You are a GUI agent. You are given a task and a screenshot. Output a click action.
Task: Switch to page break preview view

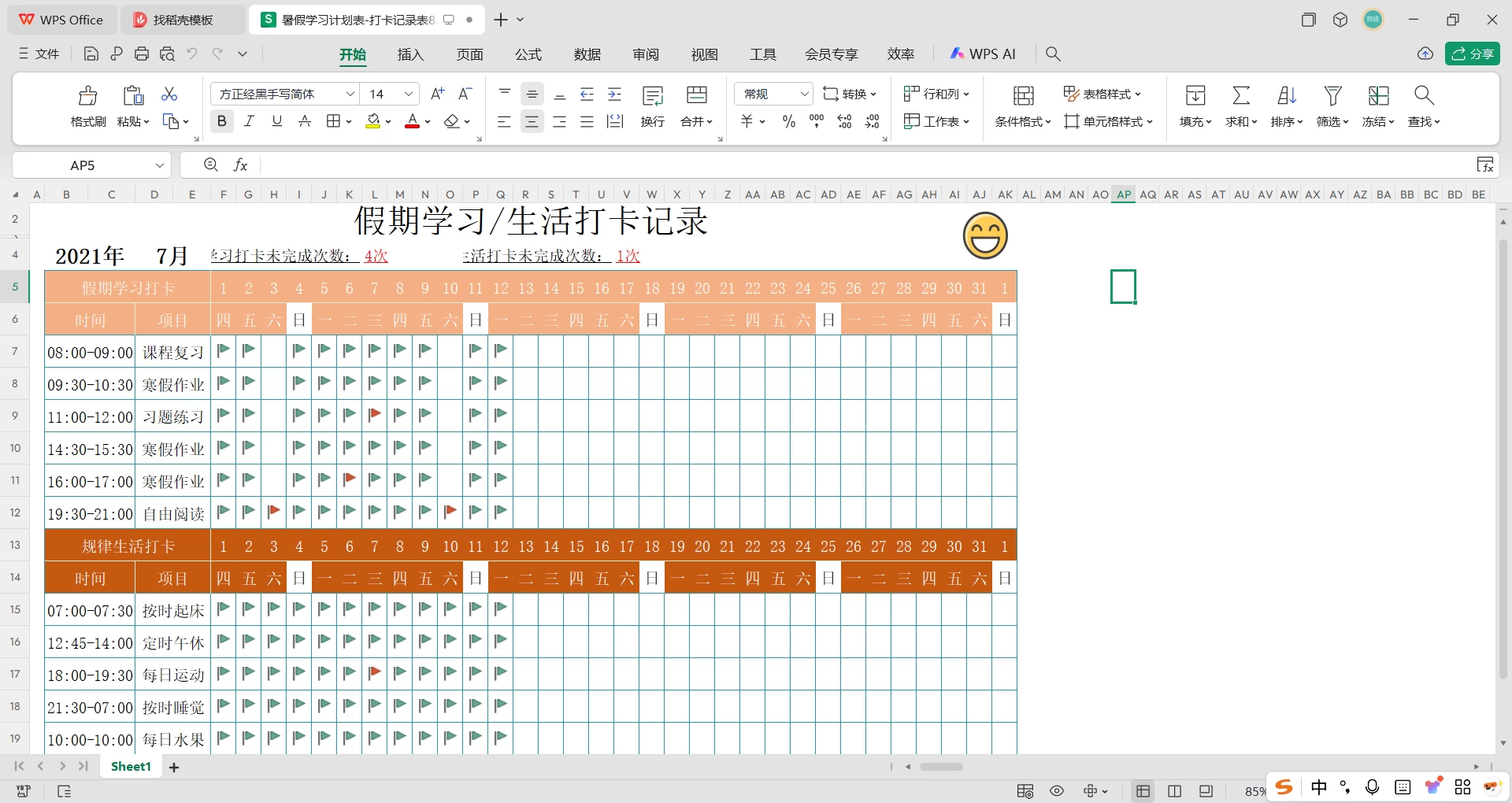[x=1175, y=791]
